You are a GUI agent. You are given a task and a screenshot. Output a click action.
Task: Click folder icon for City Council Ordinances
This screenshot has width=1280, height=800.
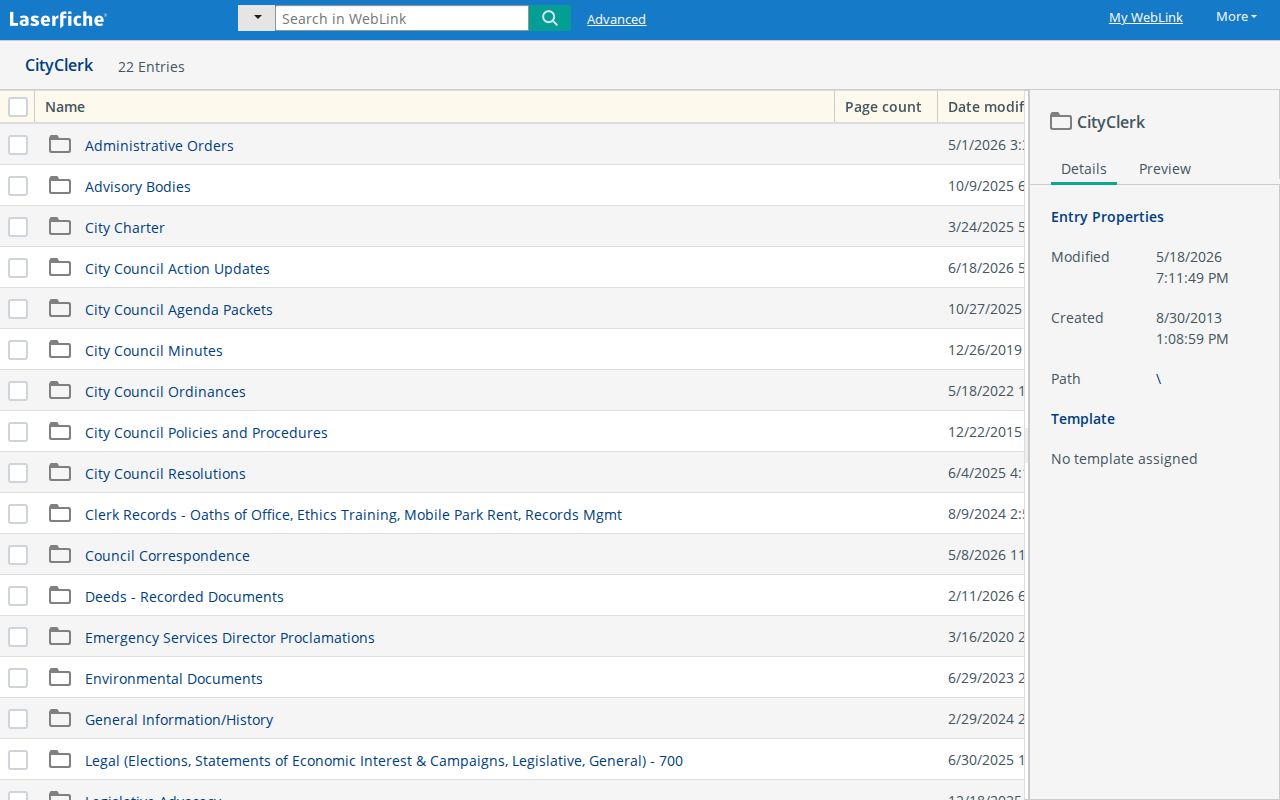coord(60,390)
